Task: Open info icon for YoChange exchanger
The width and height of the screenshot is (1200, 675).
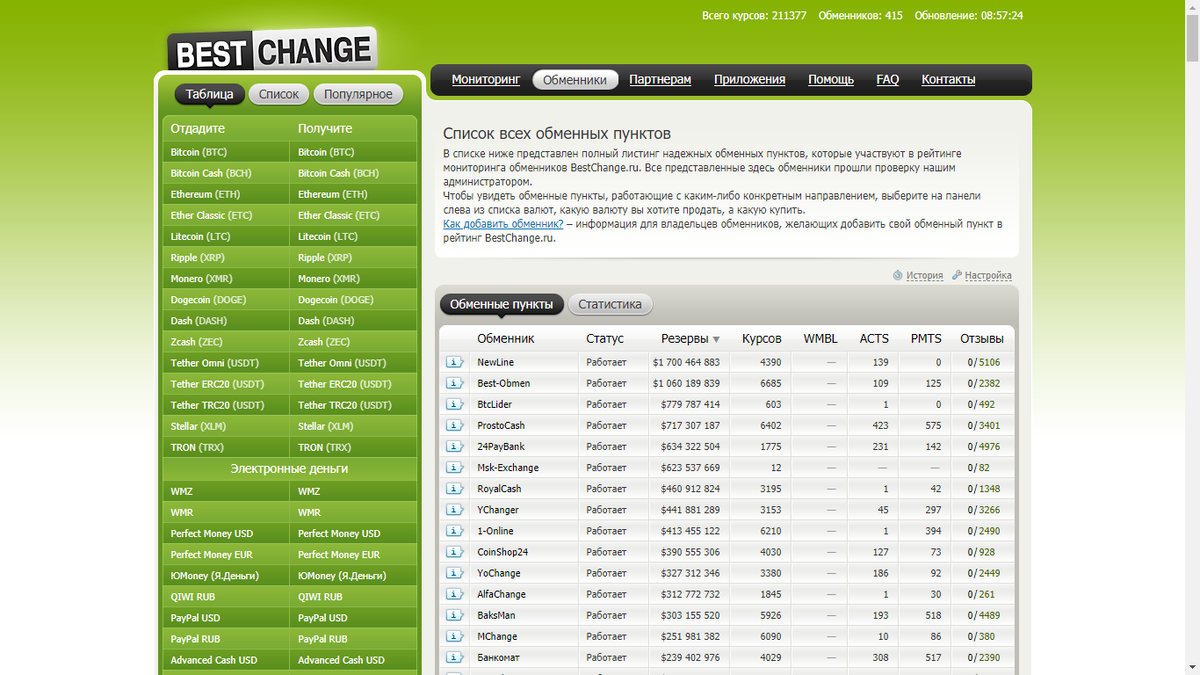Action: [x=455, y=573]
